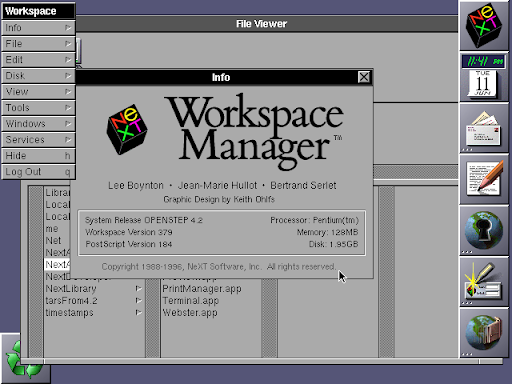Open the globe with book dock icon

pos(484,334)
